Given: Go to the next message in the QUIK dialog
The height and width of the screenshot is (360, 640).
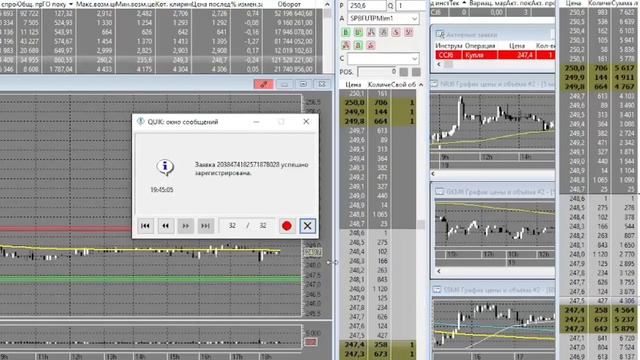Looking at the screenshot, I should click(x=185, y=226).
